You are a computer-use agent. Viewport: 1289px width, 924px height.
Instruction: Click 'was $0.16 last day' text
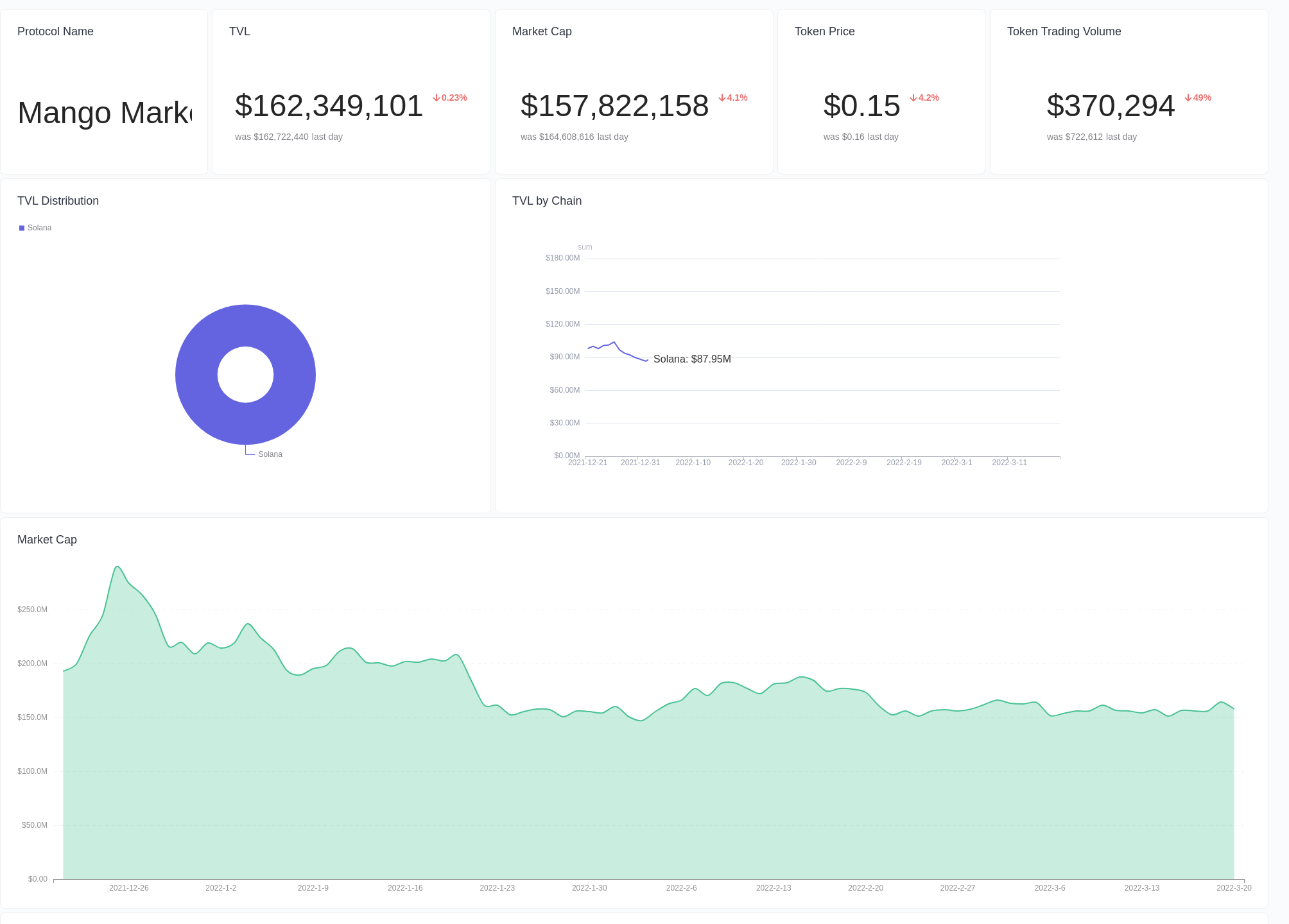[x=861, y=137]
